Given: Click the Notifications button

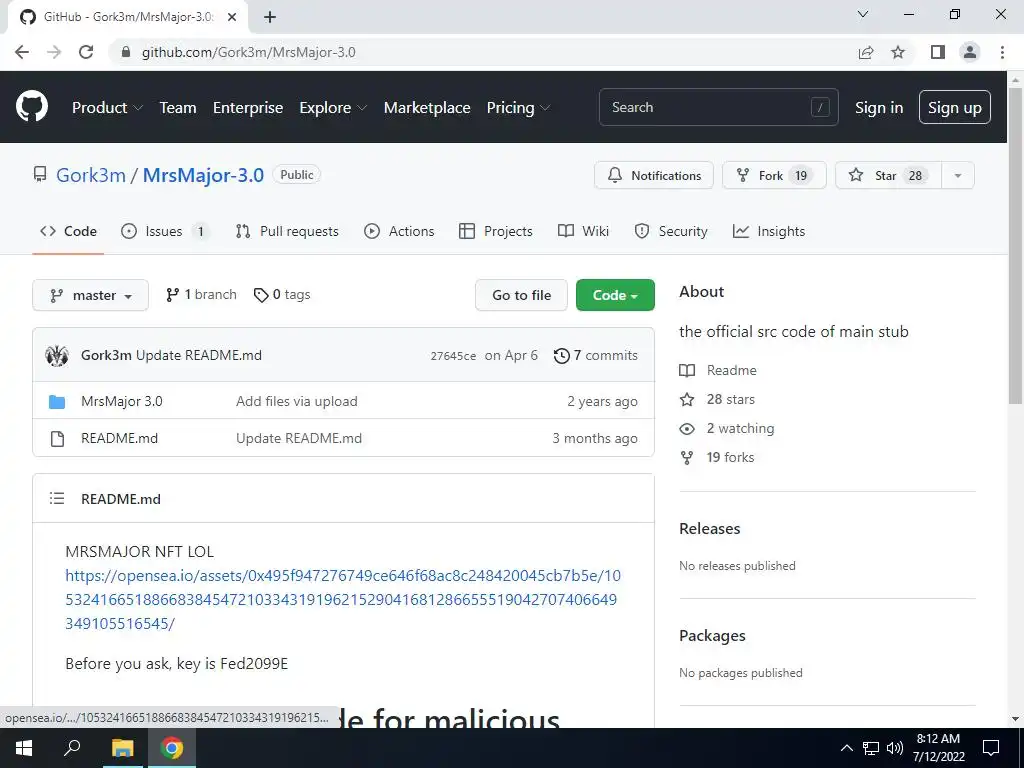Looking at the screenshot, I should (x=654, y=176).
